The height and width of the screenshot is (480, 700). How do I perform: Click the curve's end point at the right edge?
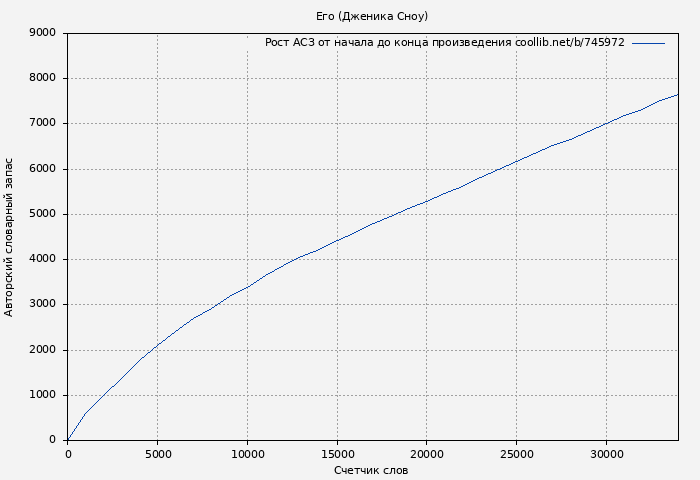click(x=677, y=95)
